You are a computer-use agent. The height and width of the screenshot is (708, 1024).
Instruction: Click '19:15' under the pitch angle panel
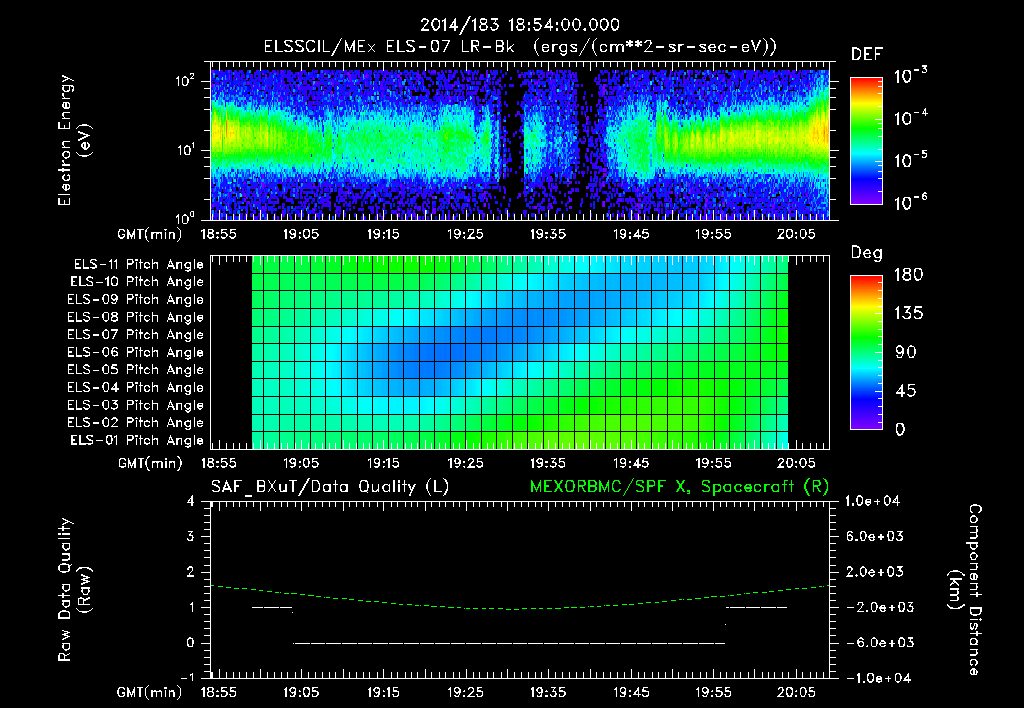(x=383, y=464)
